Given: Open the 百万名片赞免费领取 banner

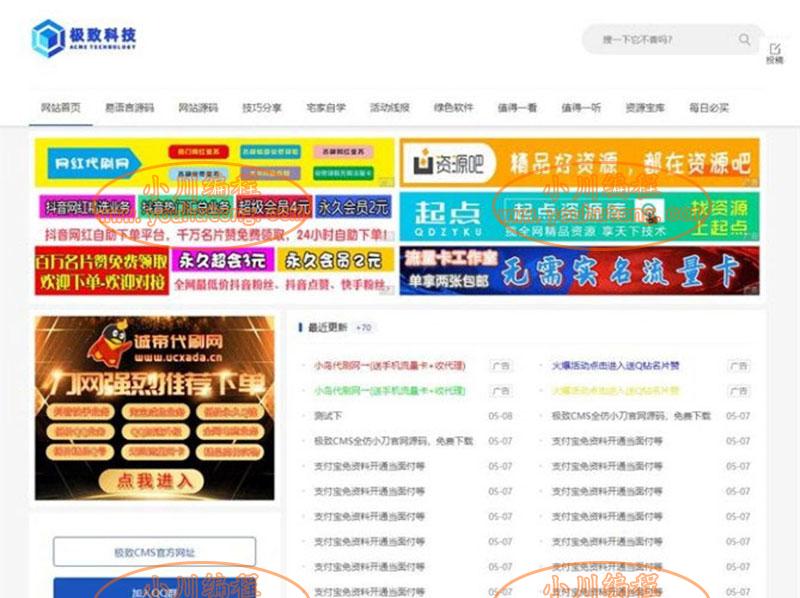Looking at the screenshot, I should point(215,271).
